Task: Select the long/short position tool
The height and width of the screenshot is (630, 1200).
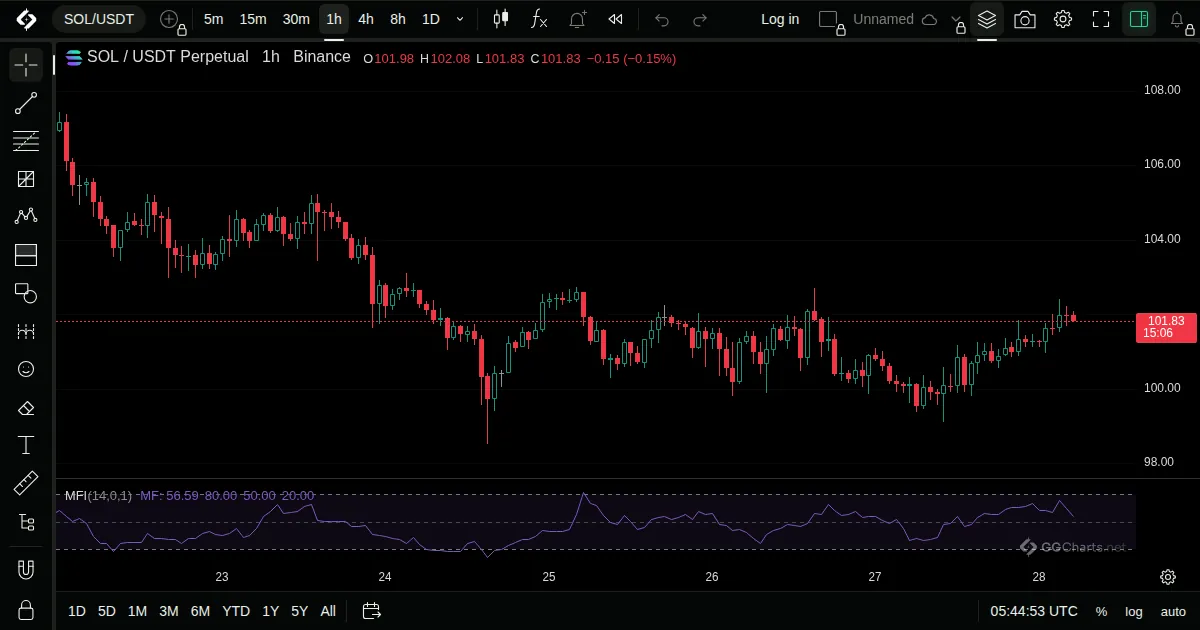Action: 26,255
